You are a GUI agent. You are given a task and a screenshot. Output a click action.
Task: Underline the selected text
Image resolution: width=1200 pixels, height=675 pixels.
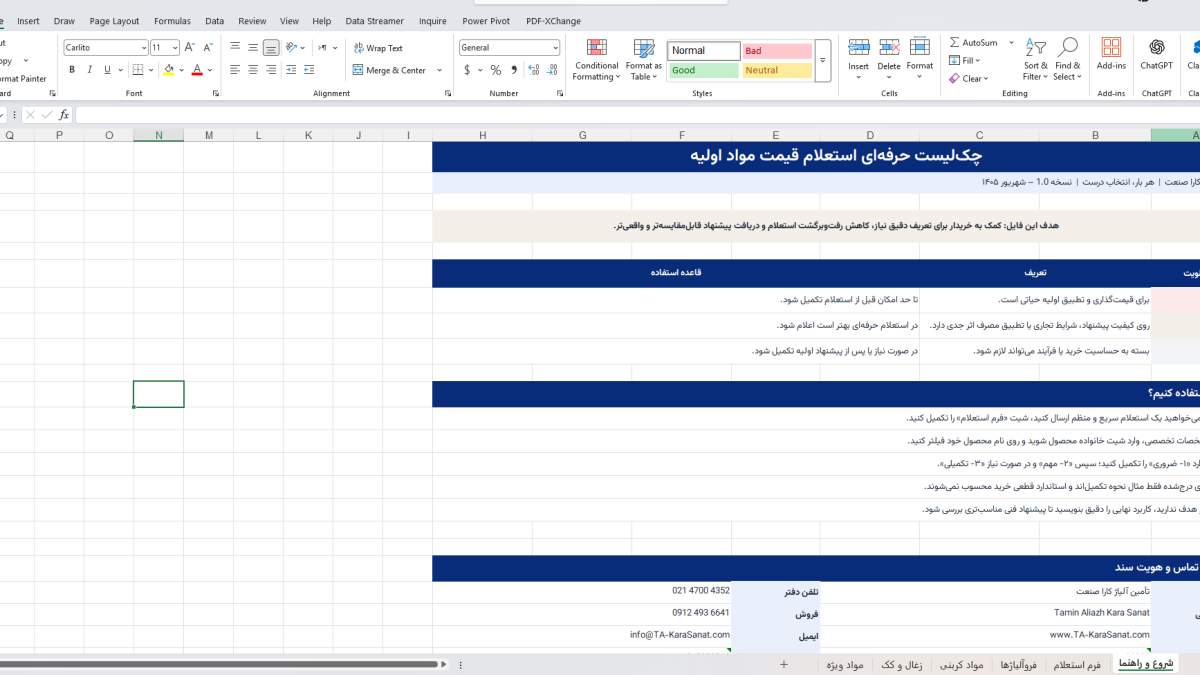click(108, 70)
